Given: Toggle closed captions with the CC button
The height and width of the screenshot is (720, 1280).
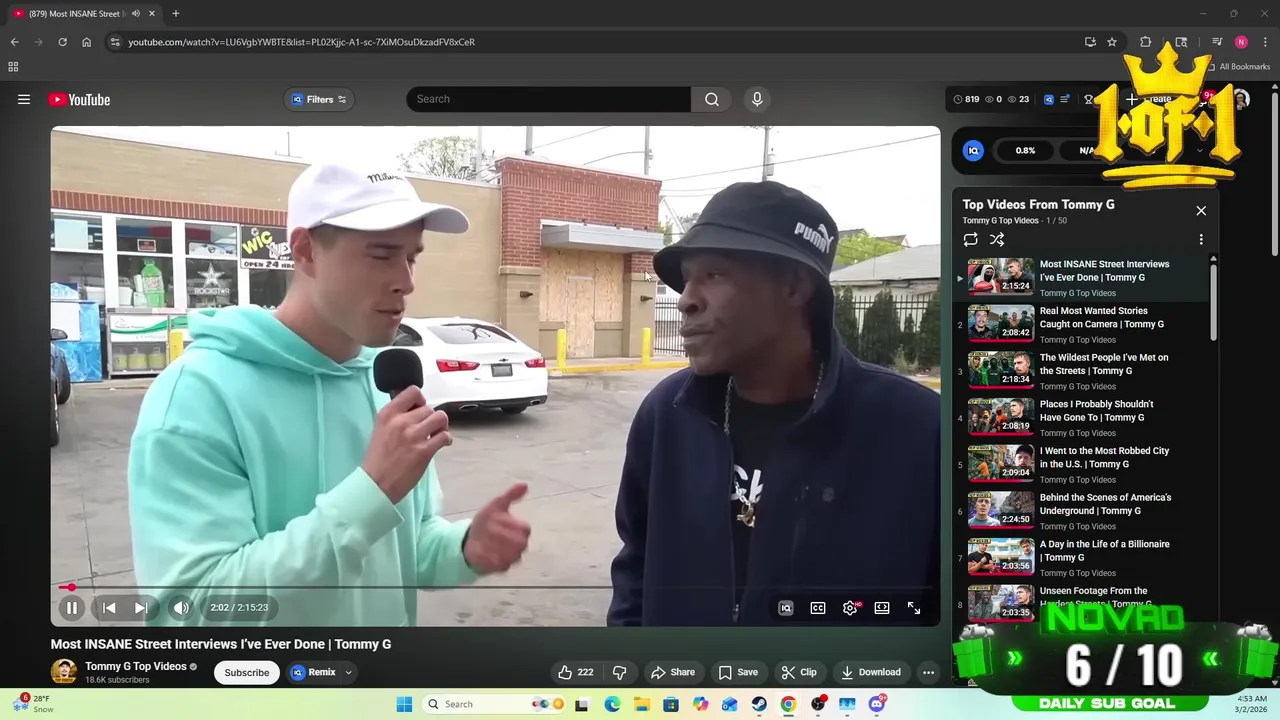Looking at the screenshot, I should point(818,608).
